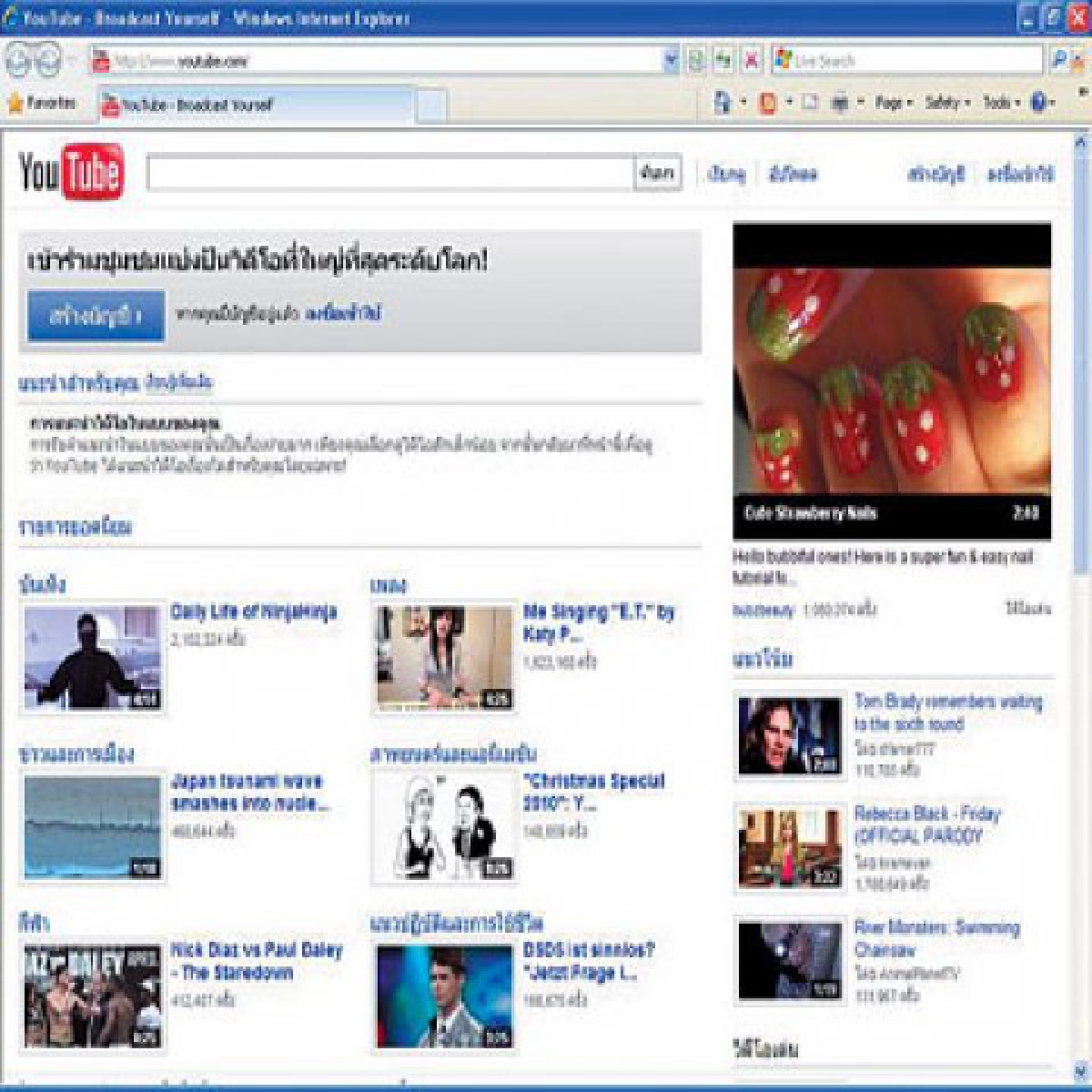Screen dimensions: 1092x1092
Task: Play the Cute Strawberry Nails featured video
Action: point(892,381)
